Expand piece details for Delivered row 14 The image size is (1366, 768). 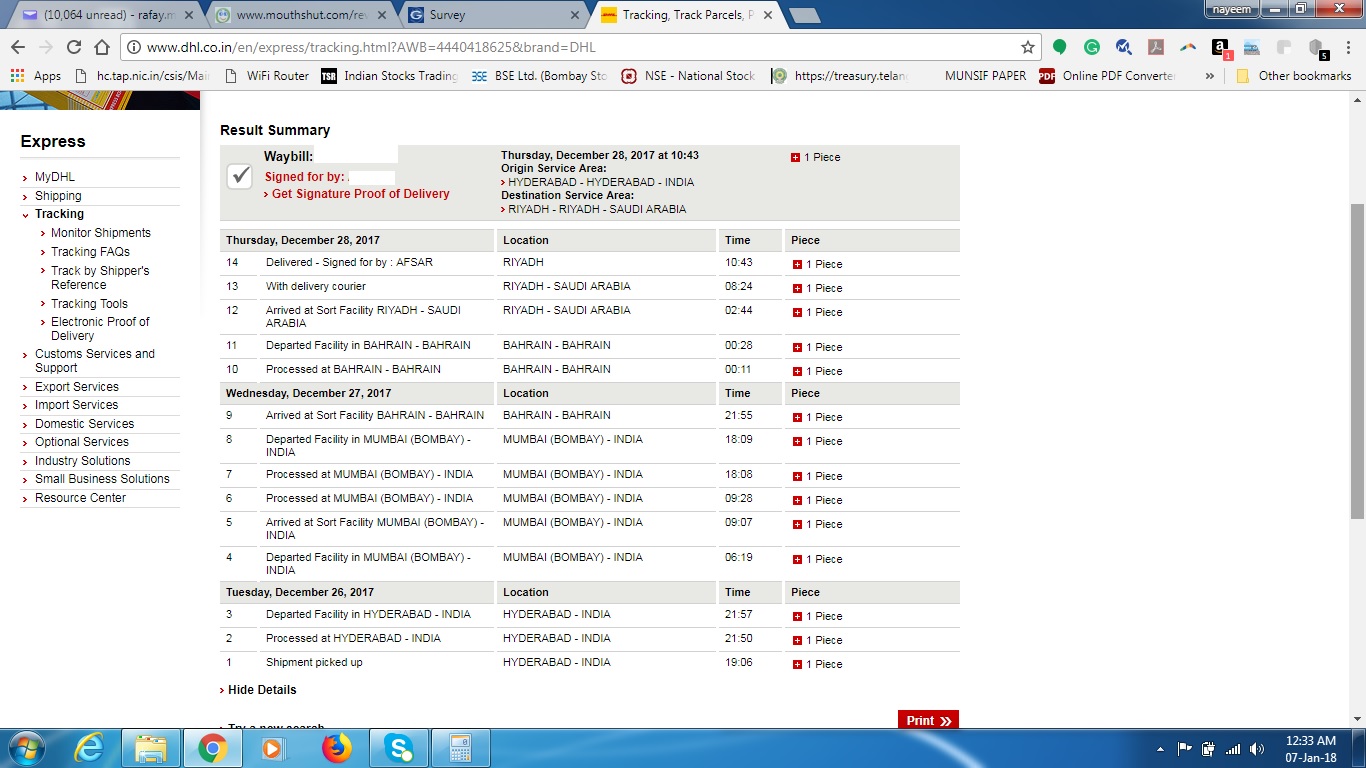click(797, 265)
